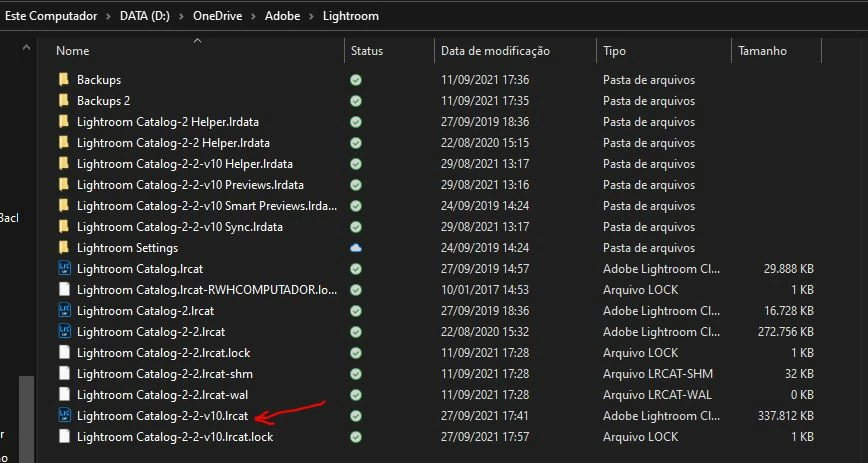Click the navigation pane scrollbar thumb
The width and height of the screenshot is (868, 463).
point(27,419)
